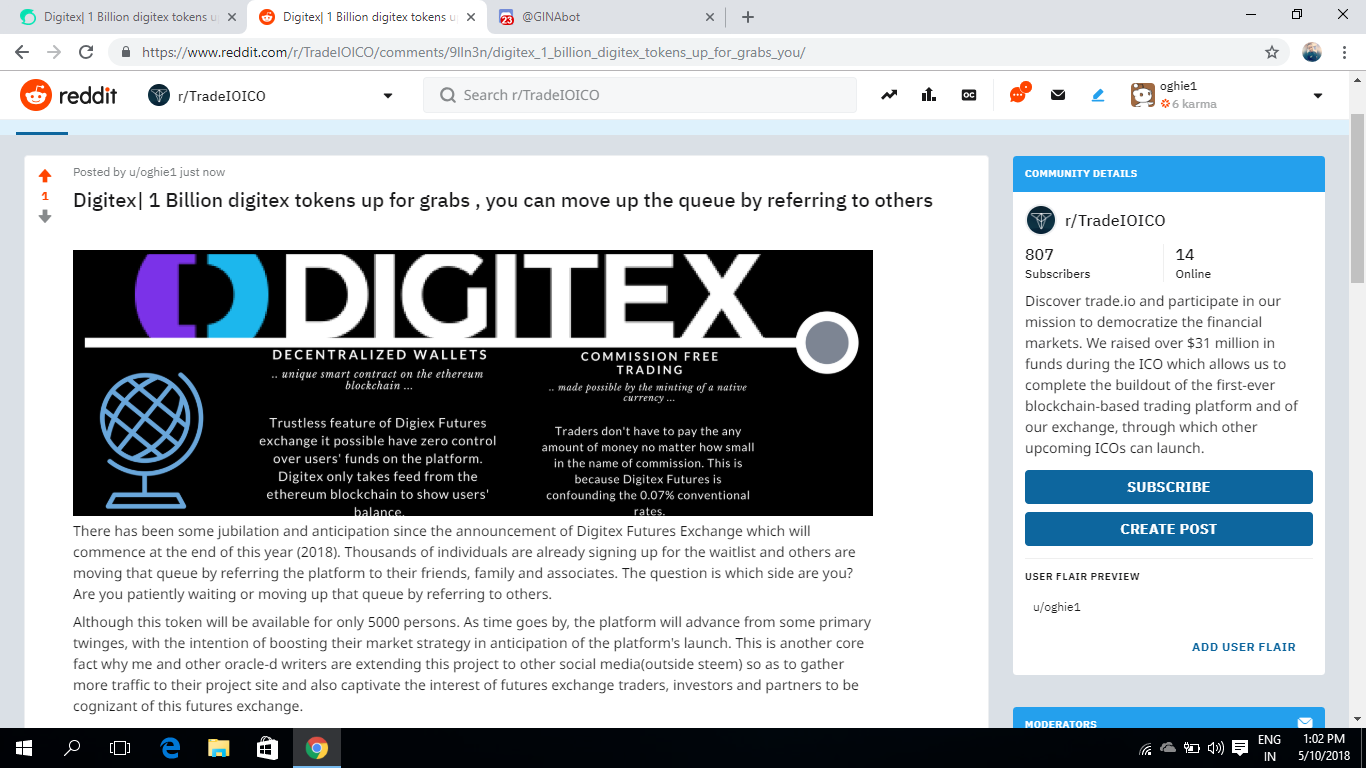
Task: Close the @GINAbot tab
Action: coord(710,17)
